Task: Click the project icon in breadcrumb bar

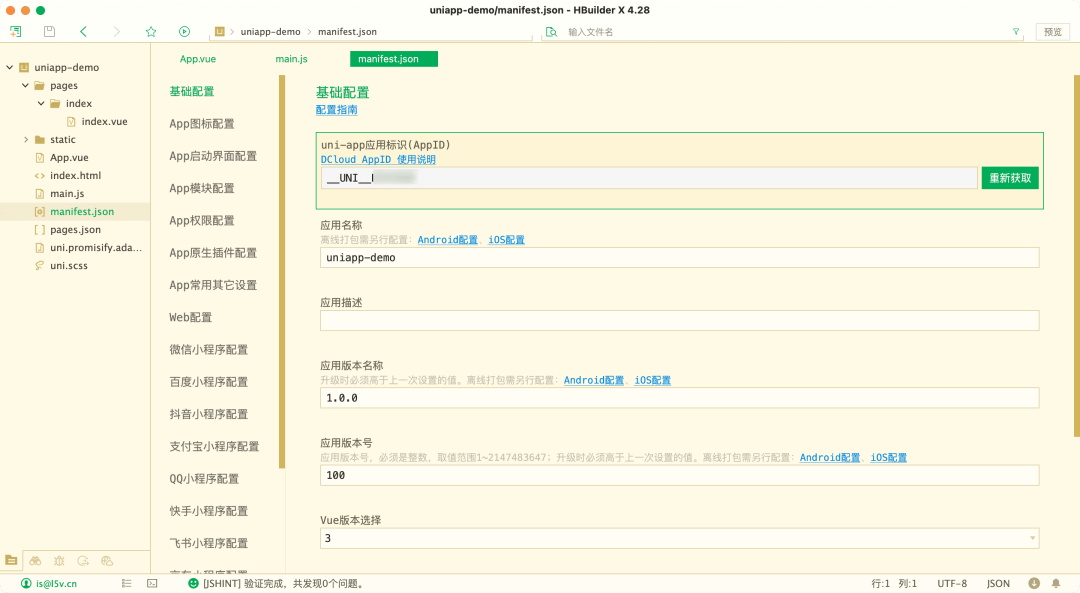Action: (x=220, y=32)
